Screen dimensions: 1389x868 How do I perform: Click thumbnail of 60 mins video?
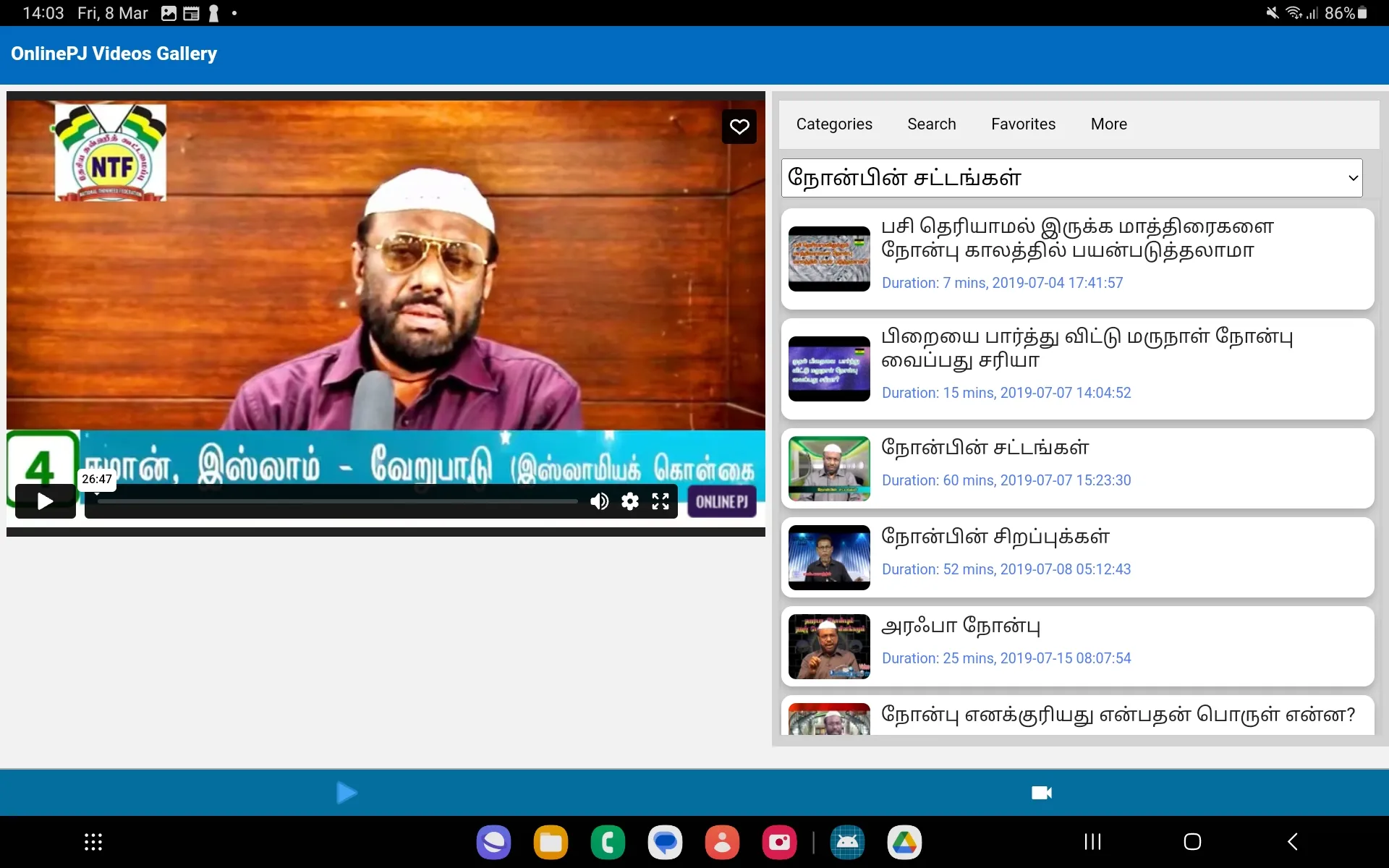coord(829,469)
